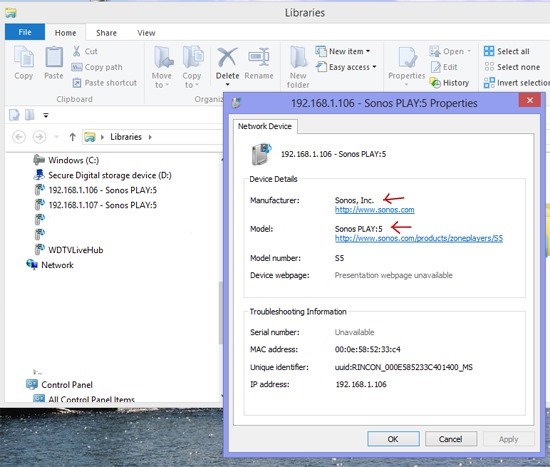Click the Libraries window title bar icon
This screenshot has width=550, height=467.
(11, 13)
